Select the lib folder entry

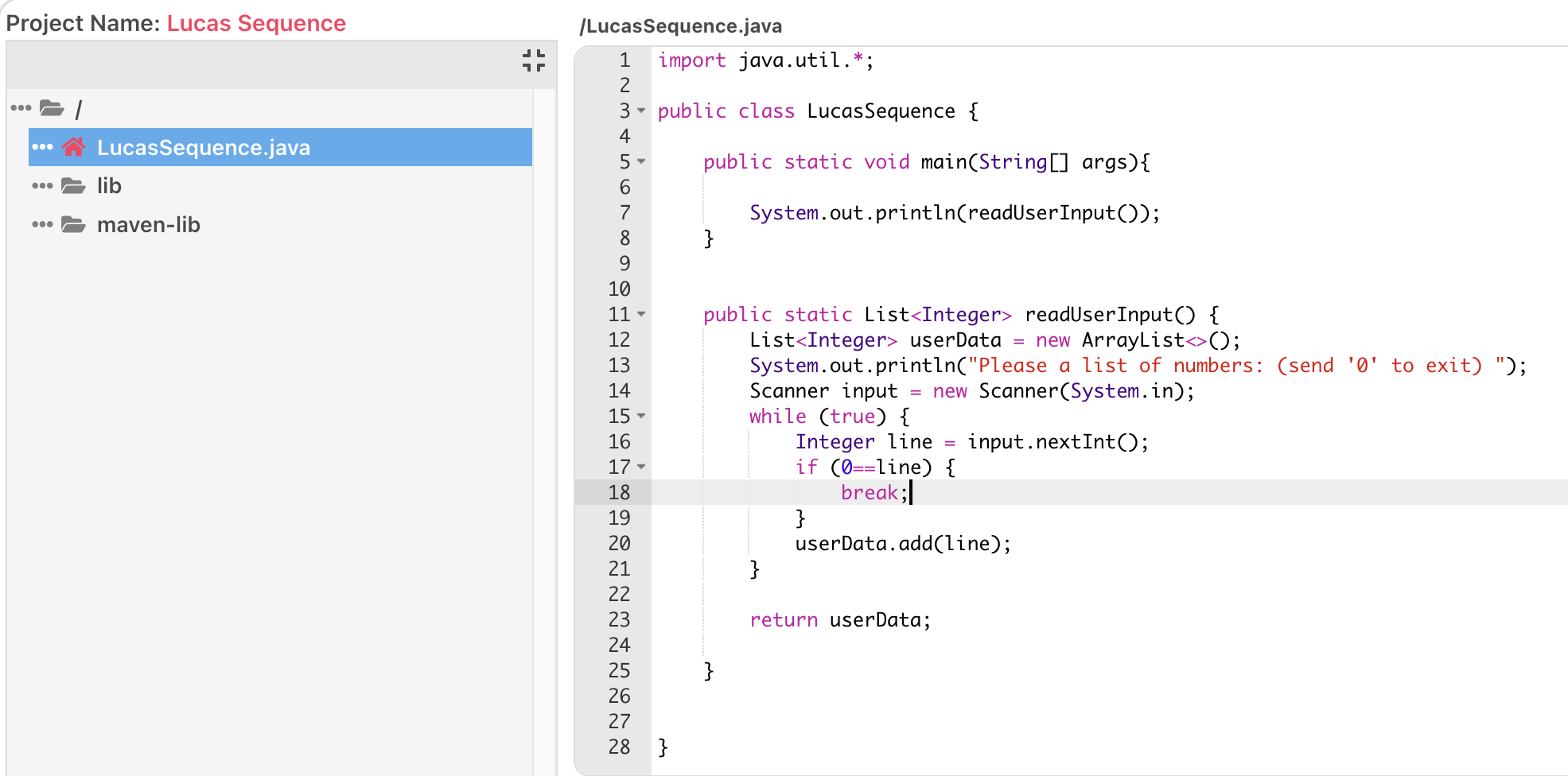[x=108, y=185]
